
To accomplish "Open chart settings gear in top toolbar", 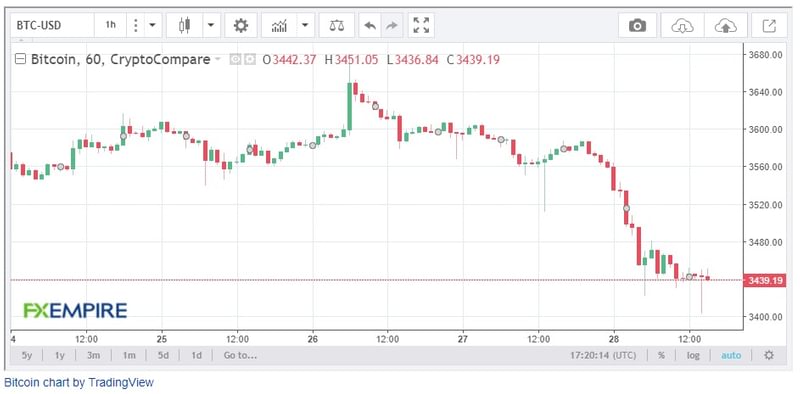I will 241,25.
